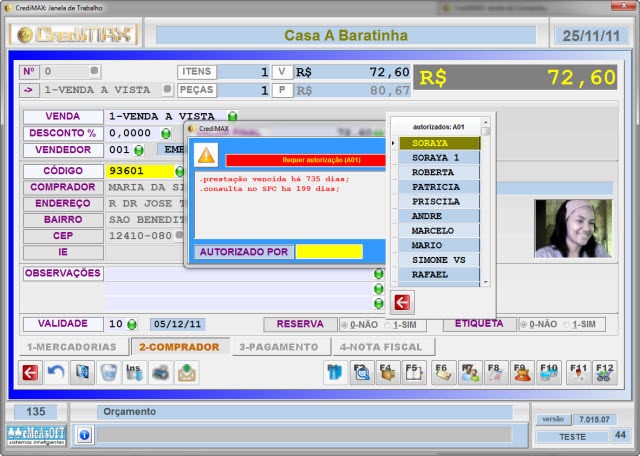Select 1-SIM radio for Reserva
Image resolution: width=640 pixels, height=456 pixels.
click(386, 325)
